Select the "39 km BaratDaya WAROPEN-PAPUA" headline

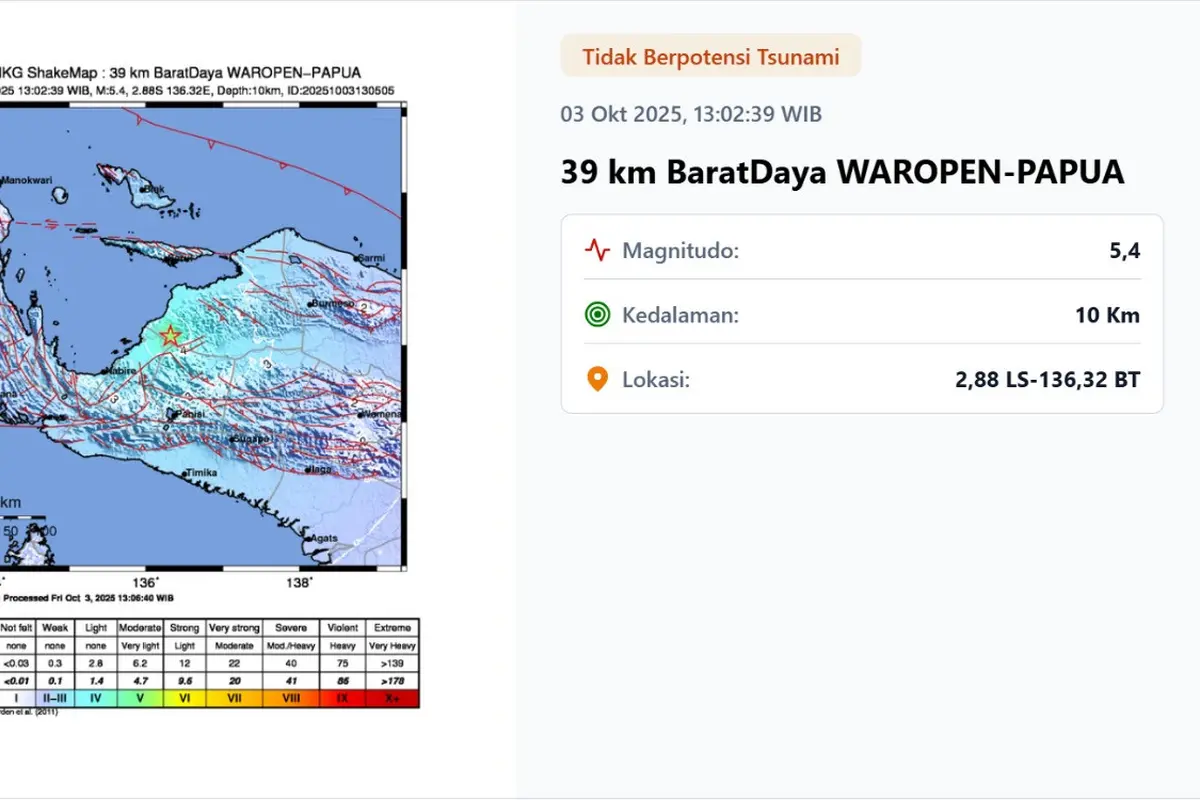point(842,172)
